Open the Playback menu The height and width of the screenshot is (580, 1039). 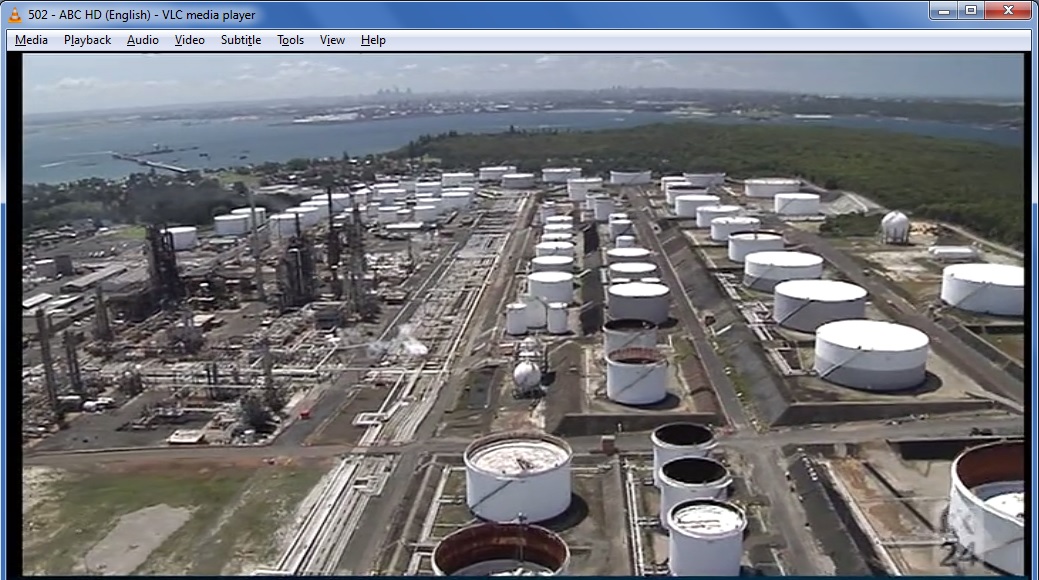87,40
